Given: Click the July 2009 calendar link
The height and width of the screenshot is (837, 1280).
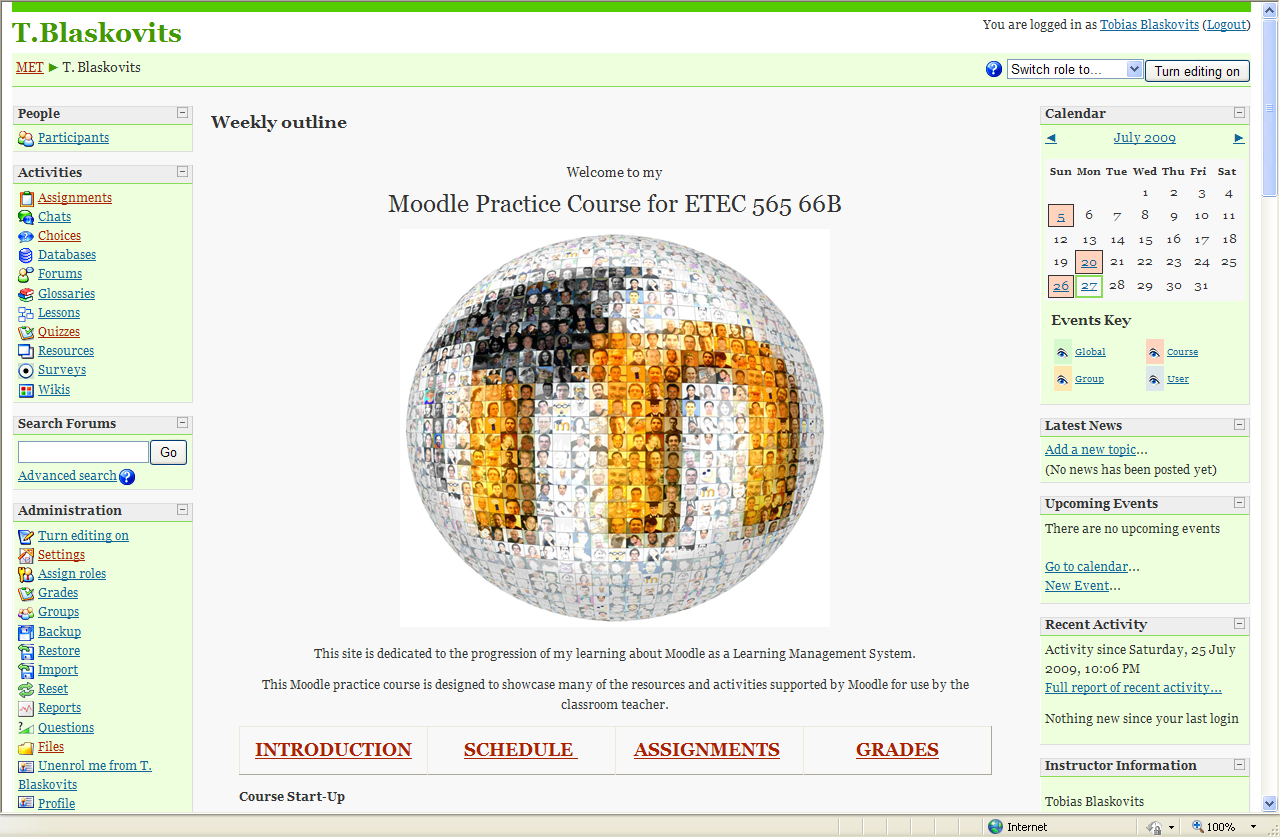Looking at the screenshot, I should pos(1145,138).
